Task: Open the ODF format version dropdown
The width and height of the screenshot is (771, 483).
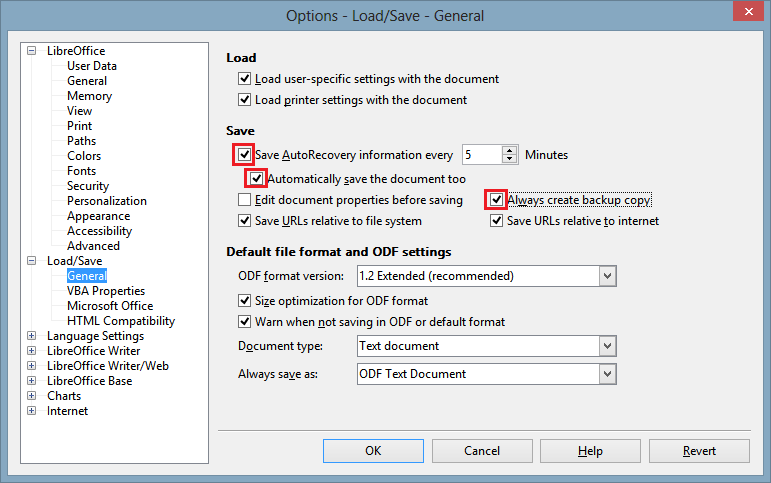Action: click(x=607, y=275)
